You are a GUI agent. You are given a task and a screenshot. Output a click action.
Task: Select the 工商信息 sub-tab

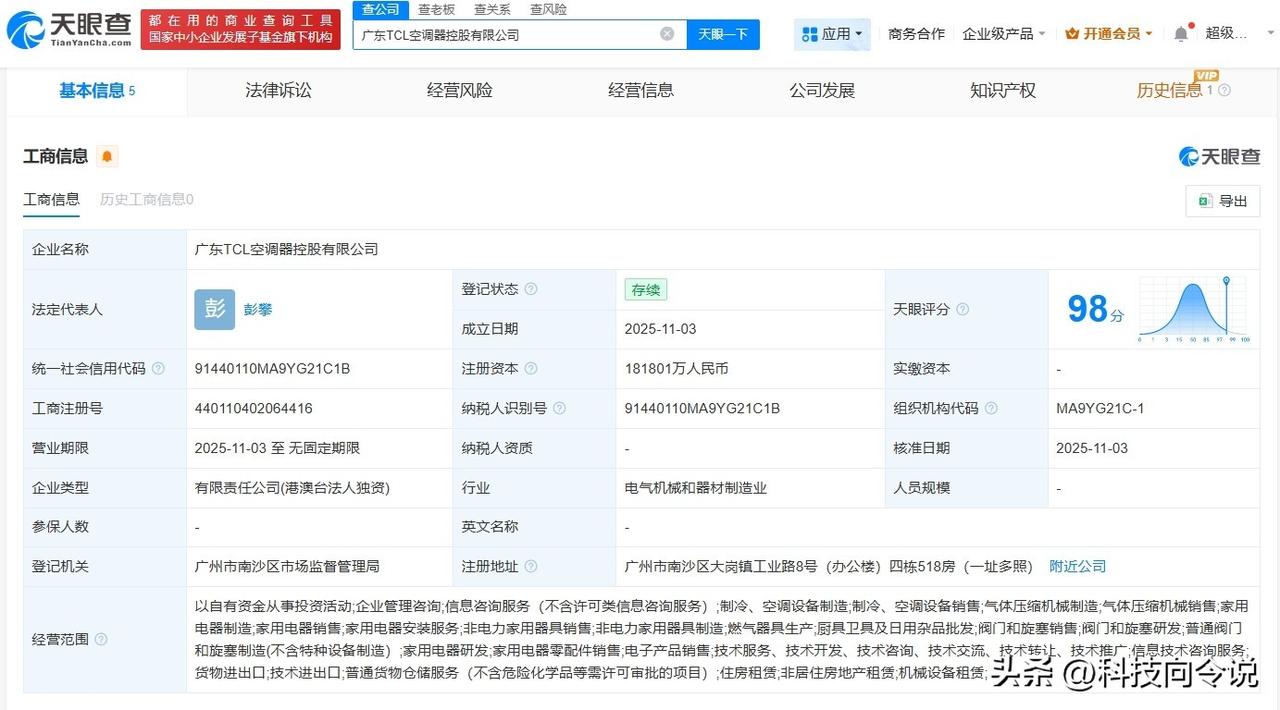[x=52, y=199]
